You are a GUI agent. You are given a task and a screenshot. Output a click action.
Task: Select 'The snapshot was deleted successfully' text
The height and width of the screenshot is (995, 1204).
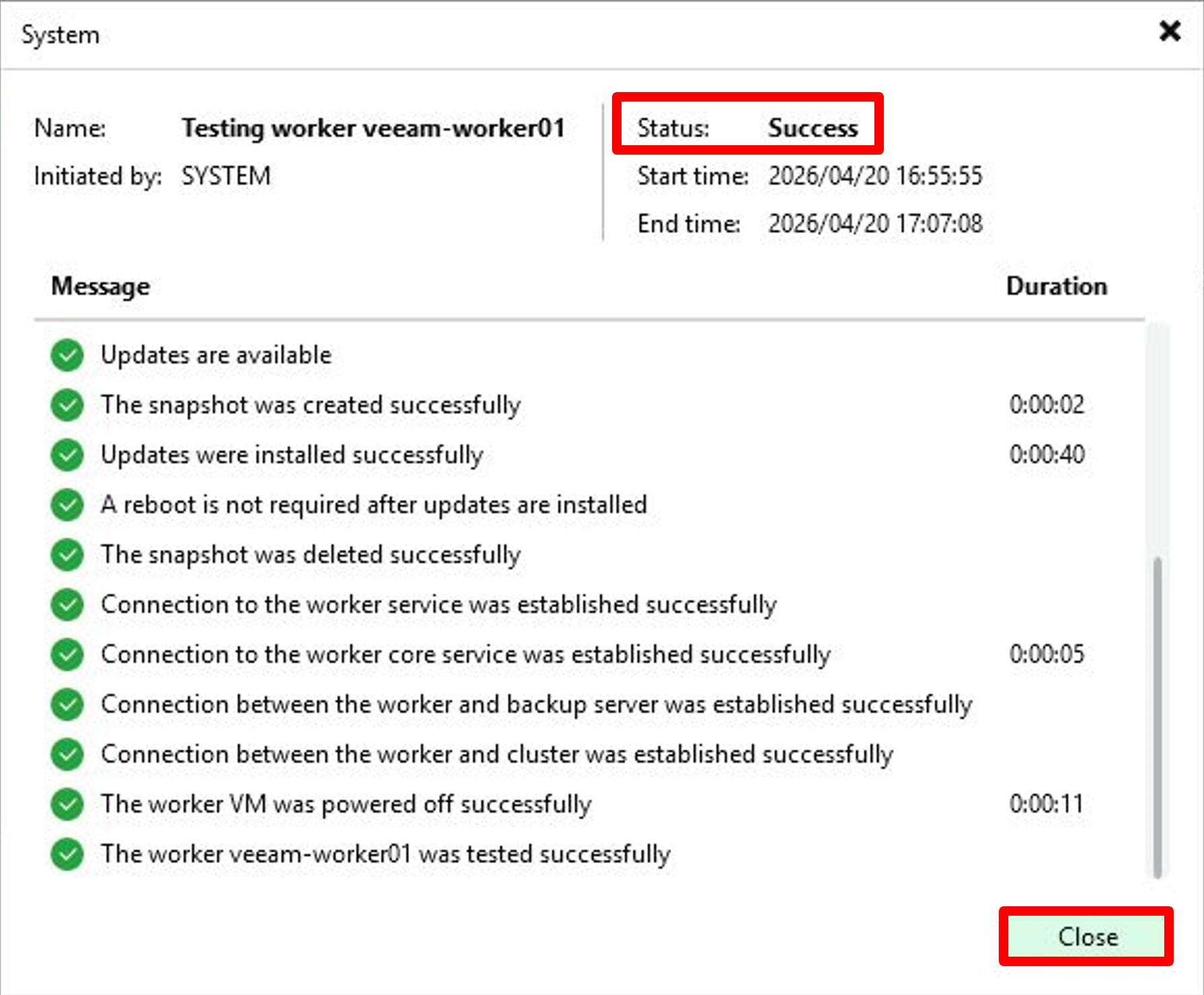pos(311,555)
